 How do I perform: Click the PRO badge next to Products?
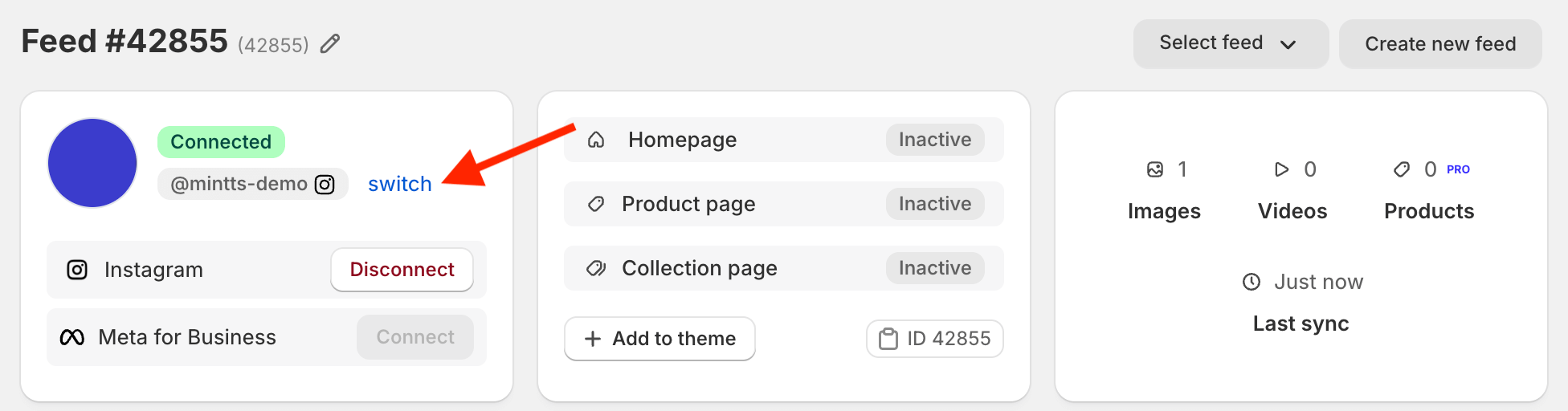click(x=1458, y=169)
